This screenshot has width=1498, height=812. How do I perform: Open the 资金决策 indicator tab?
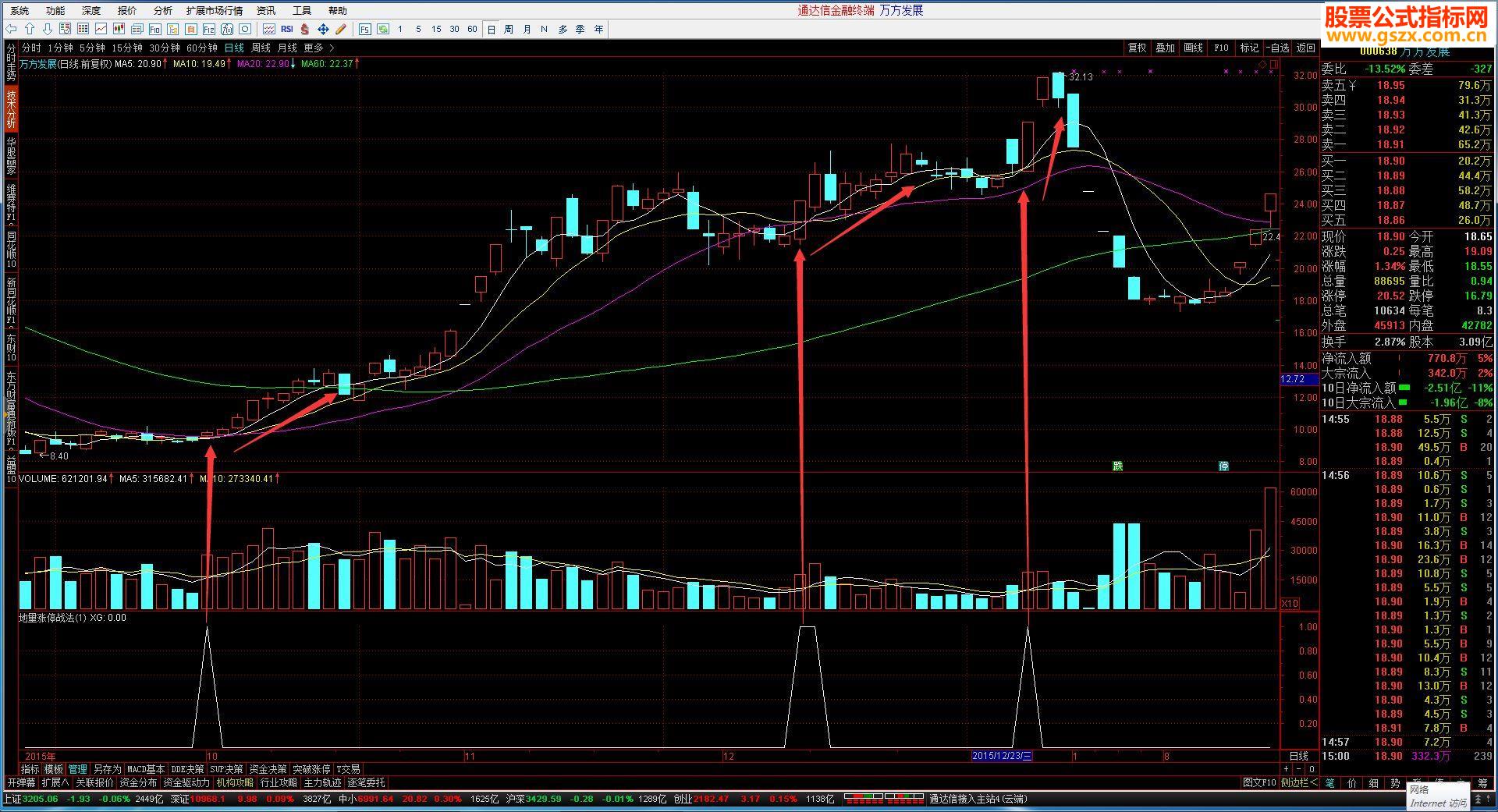pos(268,769)
